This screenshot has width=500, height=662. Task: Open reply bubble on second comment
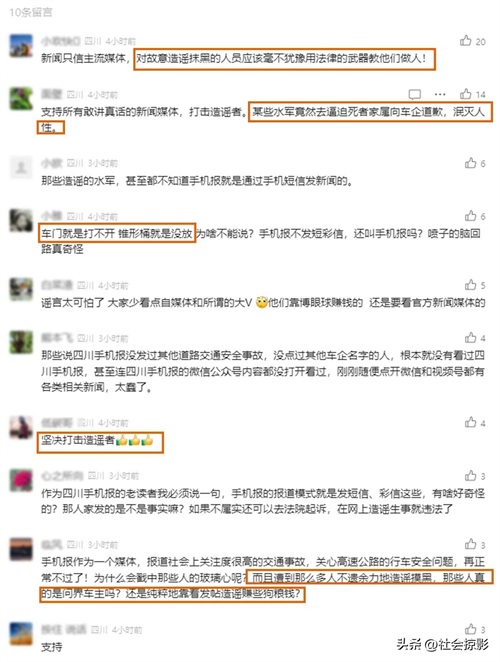pos(414,94)
